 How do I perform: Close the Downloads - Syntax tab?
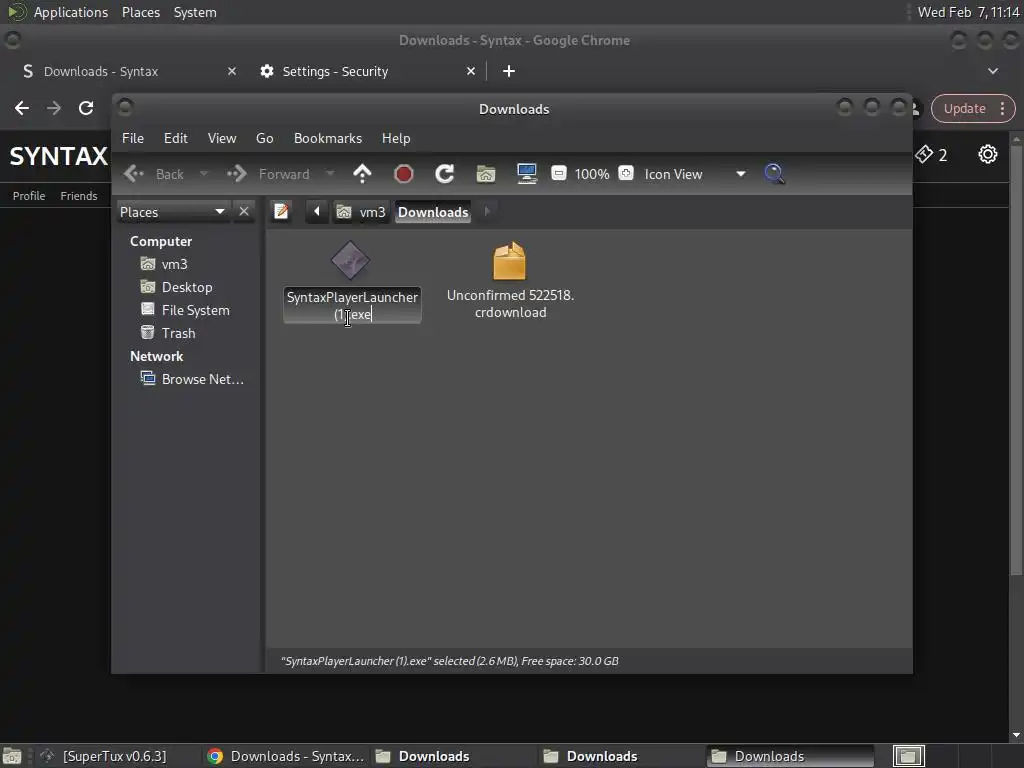tap(232, 71)
